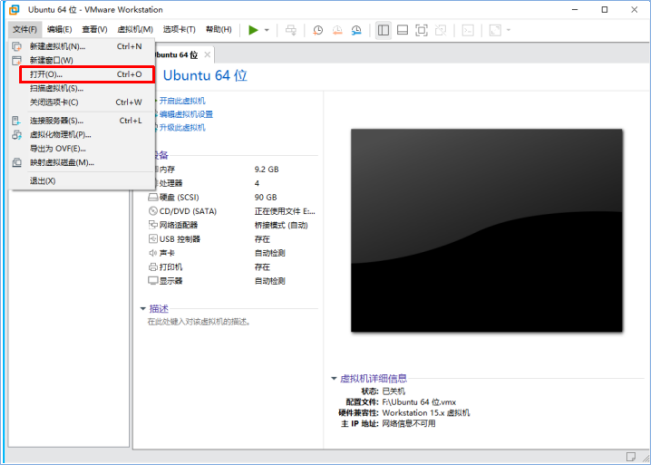Image resolution: width=651 pixels, height=465 pixels.
Task: Click 退出(X) in the File menu
Action: (82, 181)
